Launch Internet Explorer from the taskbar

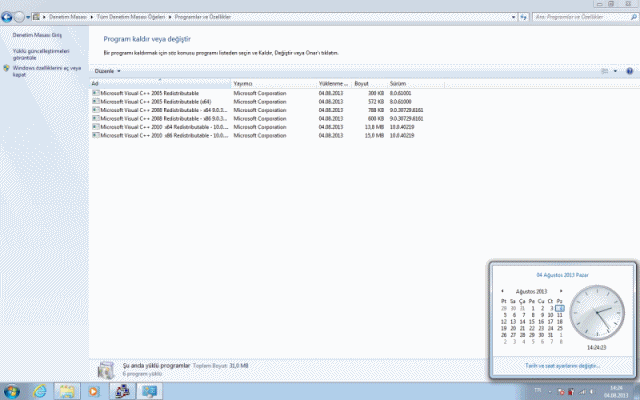(40, 391)
